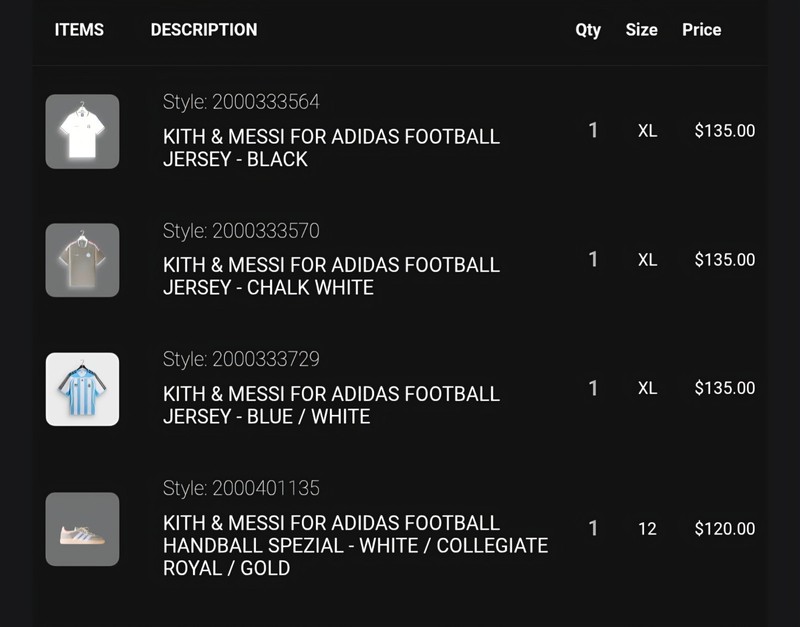800x627 pixels.
Task: Click the ITEMS column header
Action: click(79, 30)
